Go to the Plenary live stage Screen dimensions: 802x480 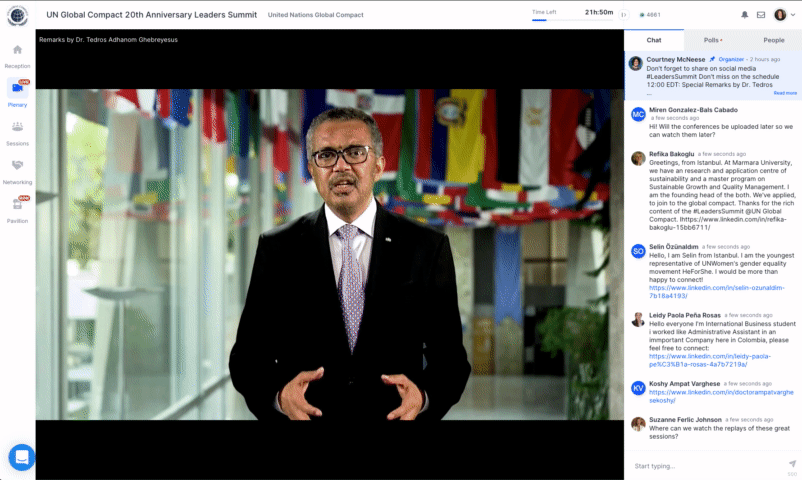[17, 92]
